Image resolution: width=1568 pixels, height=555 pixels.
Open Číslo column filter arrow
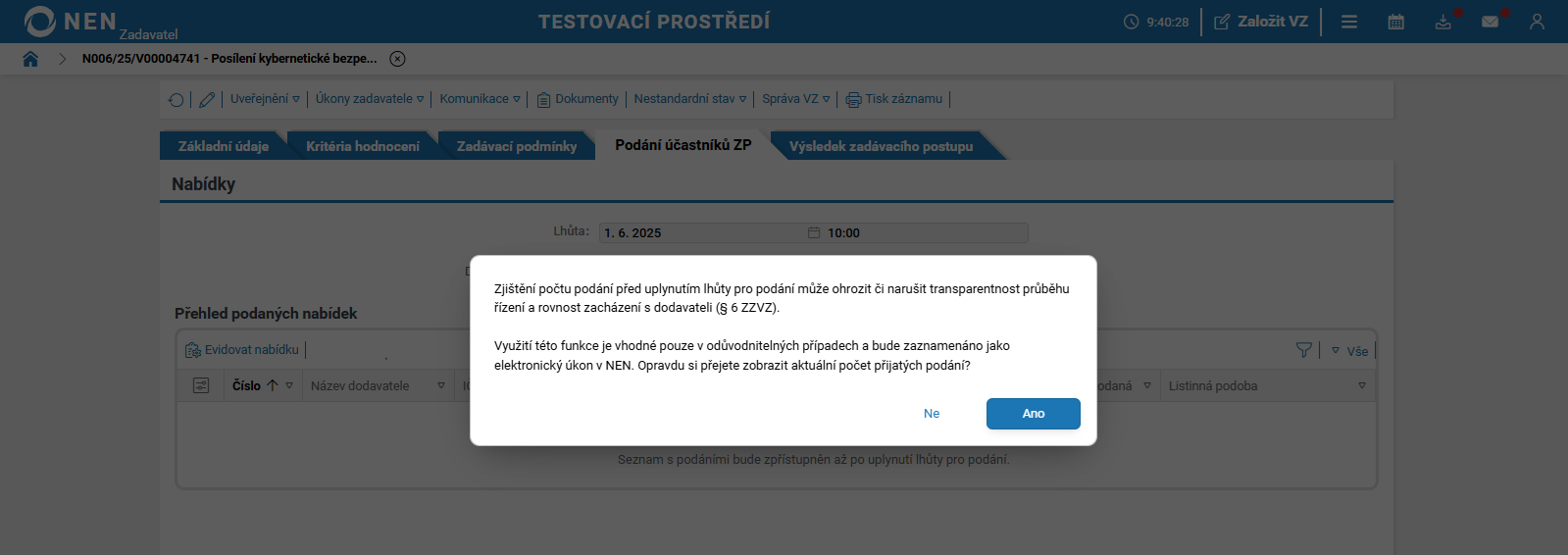289,385
